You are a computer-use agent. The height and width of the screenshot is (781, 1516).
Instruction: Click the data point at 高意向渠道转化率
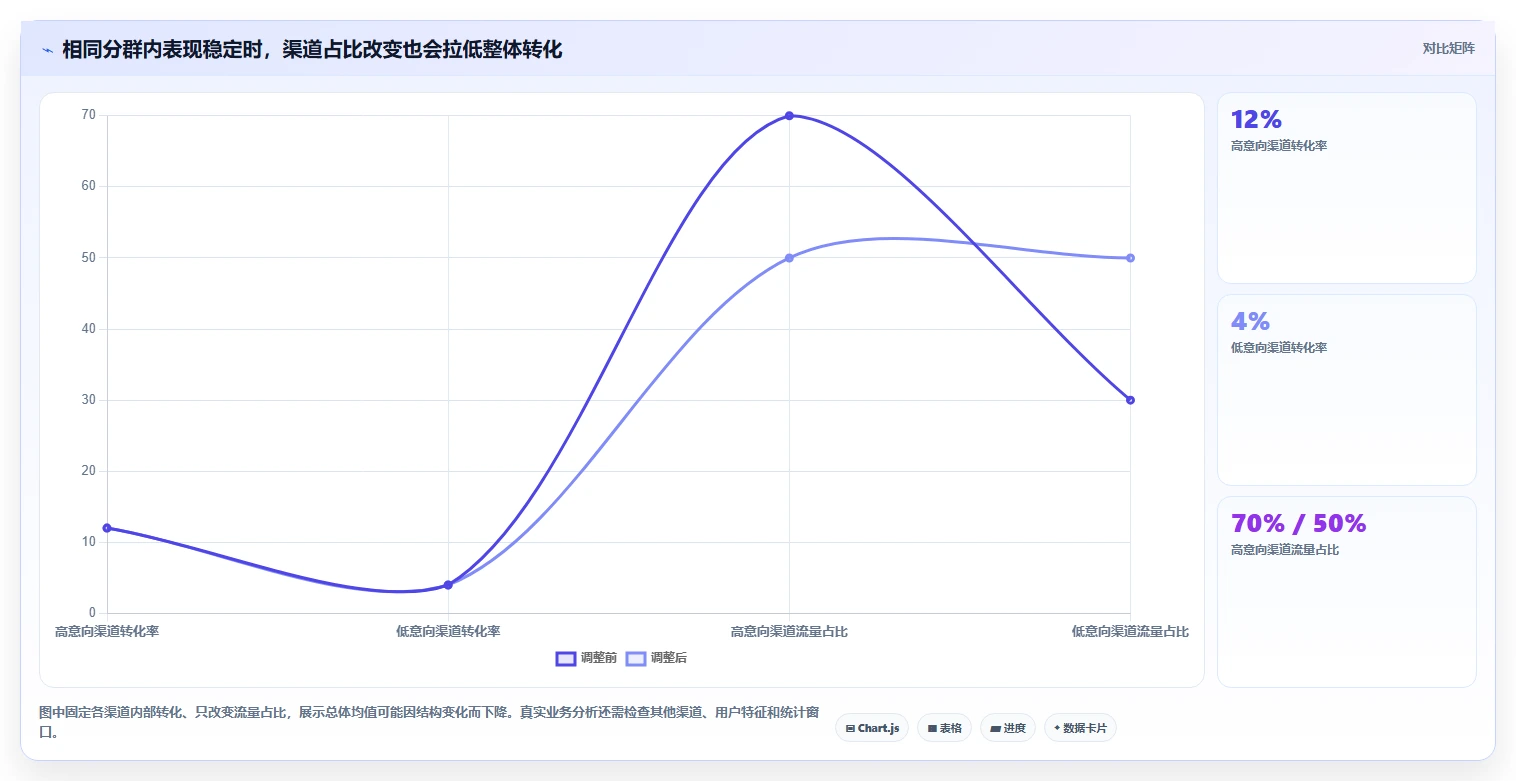(x=107, y=528)
